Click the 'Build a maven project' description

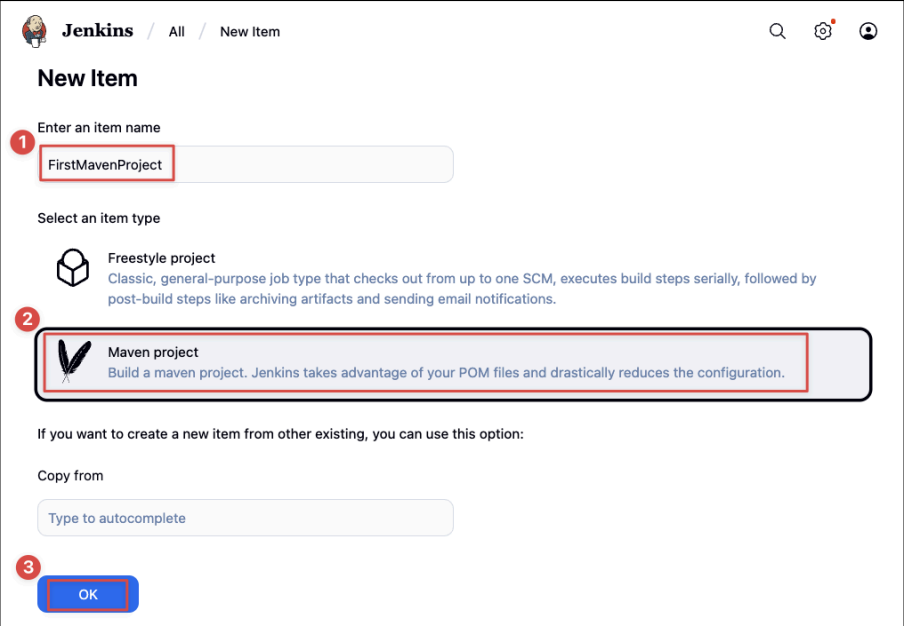tap(446, 372)
